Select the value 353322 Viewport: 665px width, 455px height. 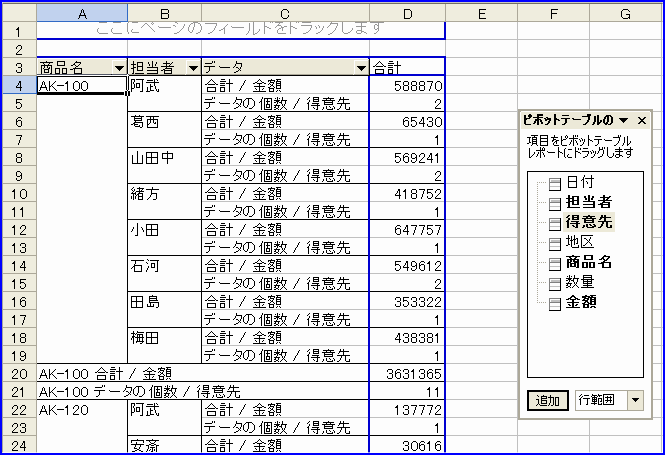(x=407, y=302)
